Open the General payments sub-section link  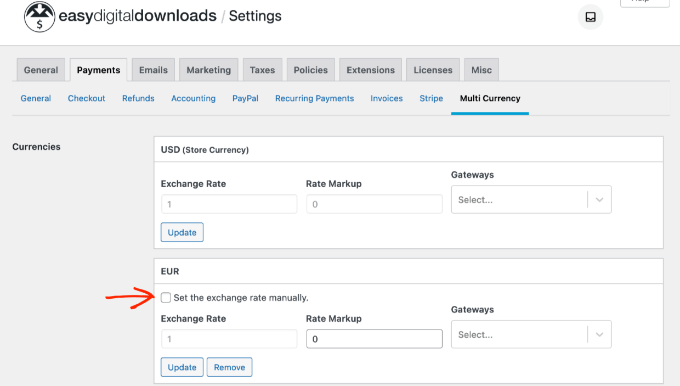click(x=36, y=98)
